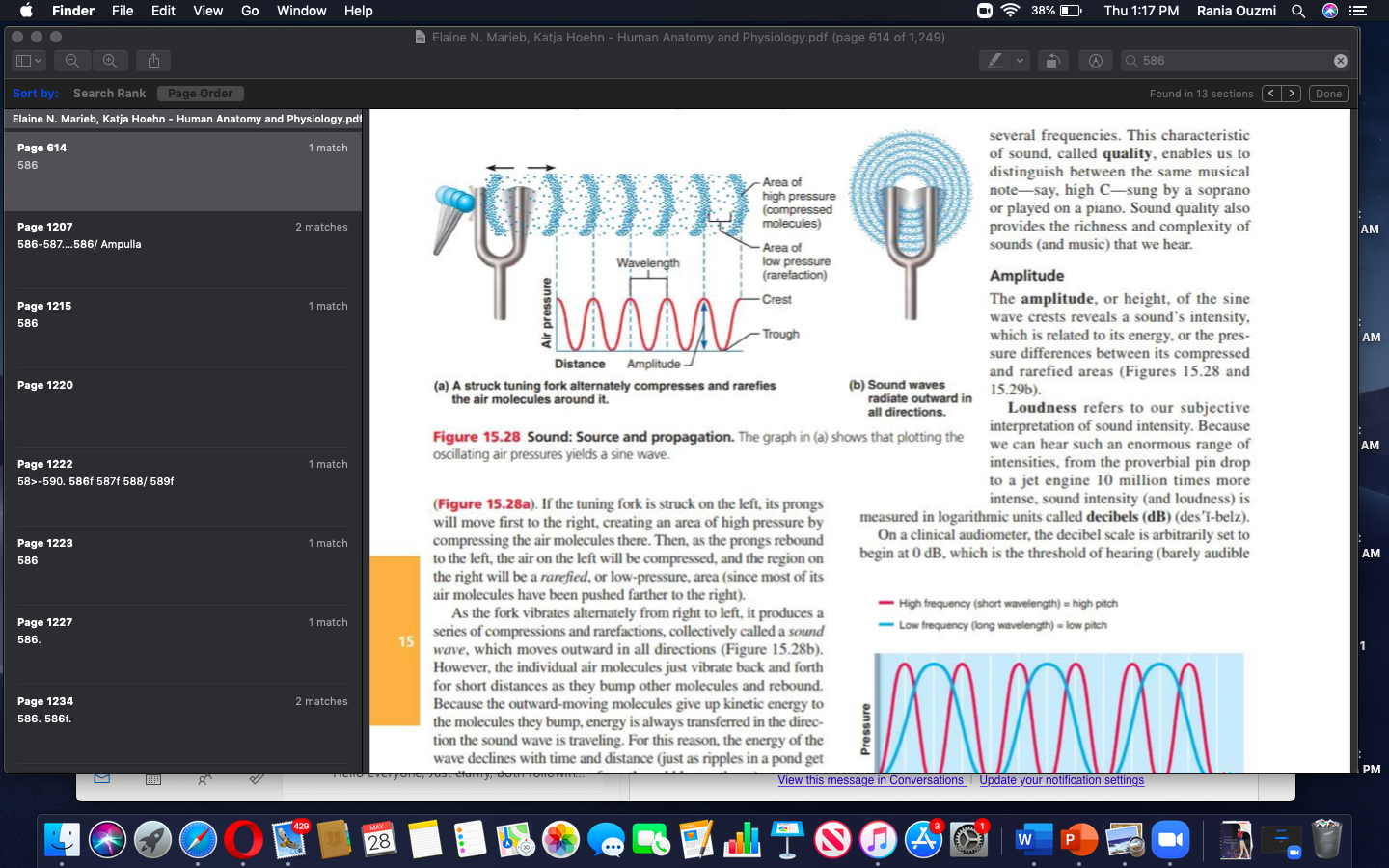Open Launchpad from the Dock

click(152, 840)
